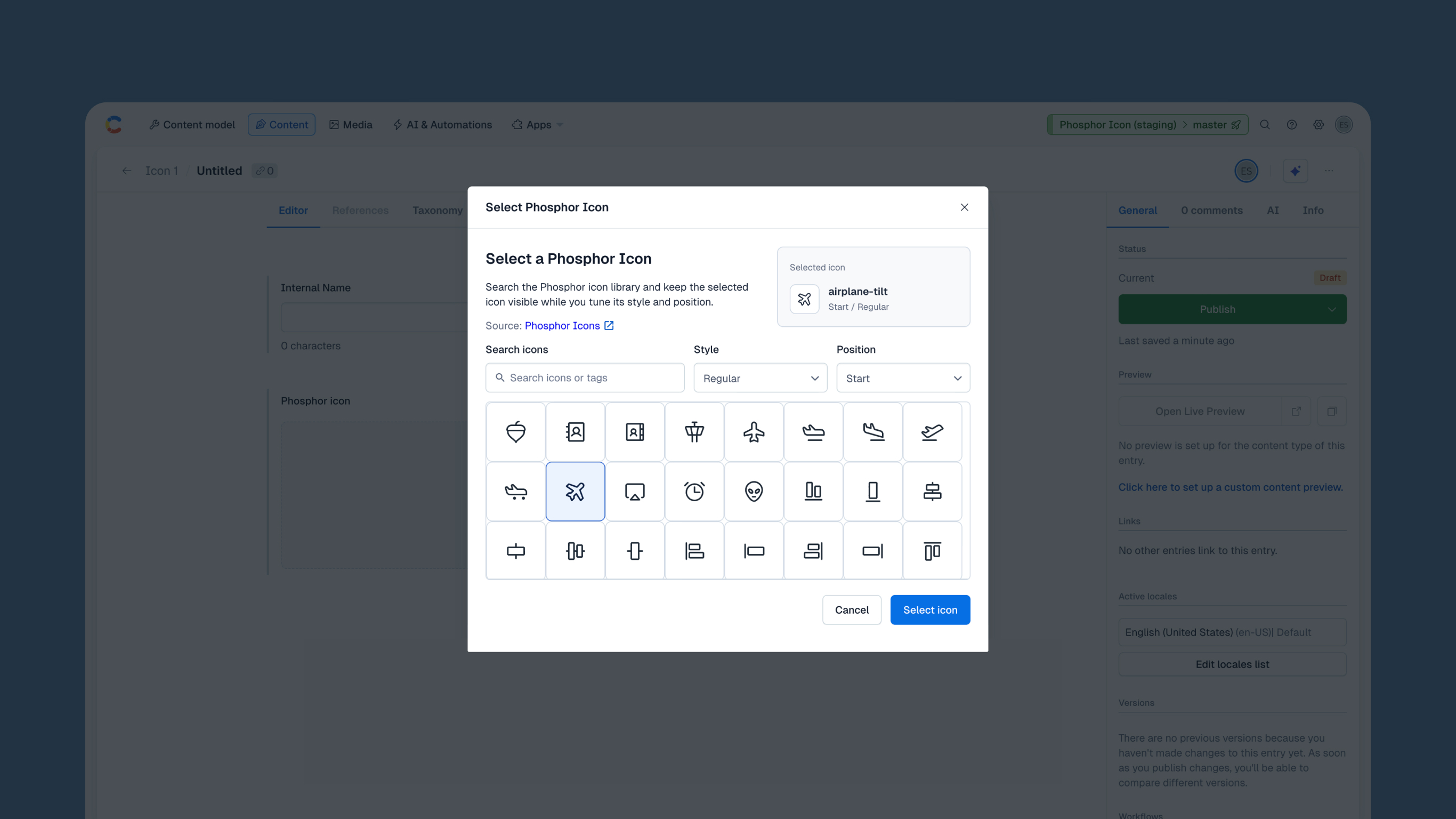The height and width of the screenshot is (819, 1456).
Task: Open the Position dropdown set to Start
Action: (x=903, y=378)
